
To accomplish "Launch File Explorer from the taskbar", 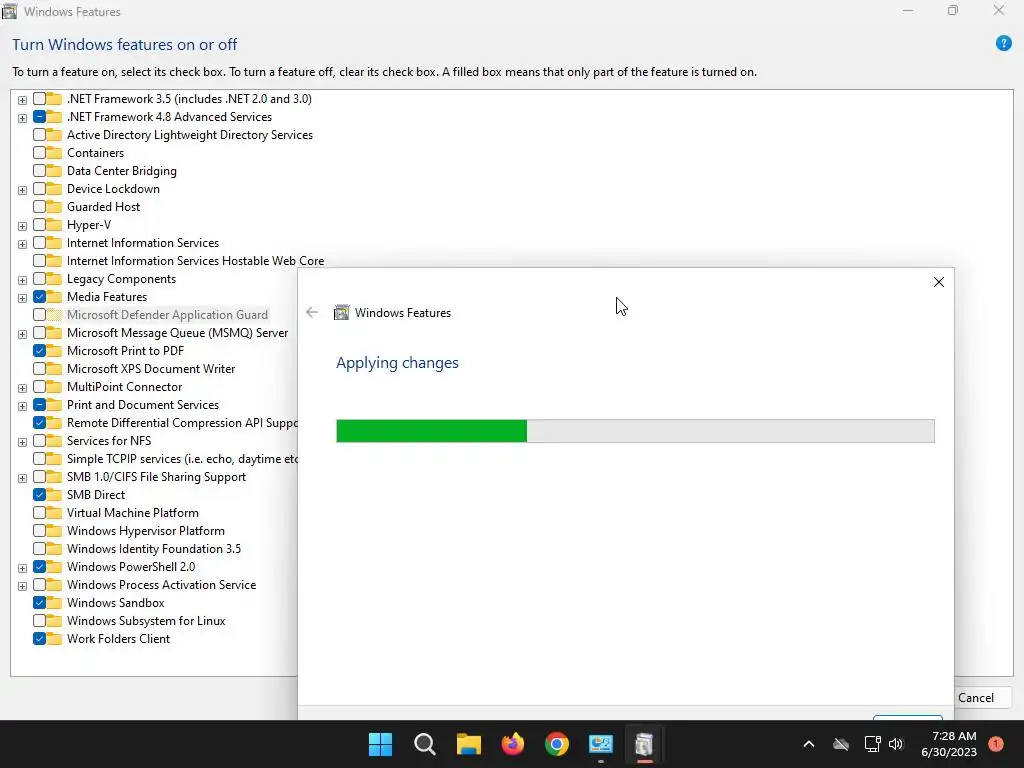I will 468,744.
